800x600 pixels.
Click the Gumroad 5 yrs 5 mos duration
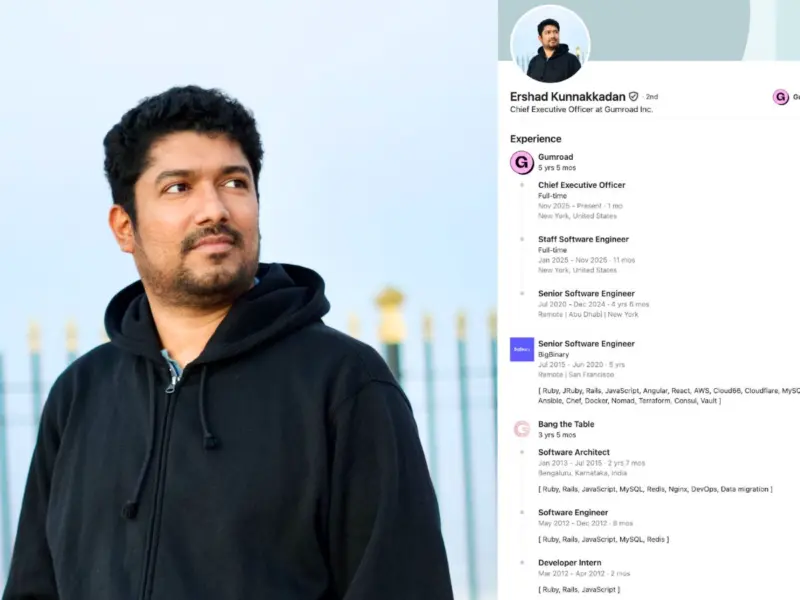point(557,167)
